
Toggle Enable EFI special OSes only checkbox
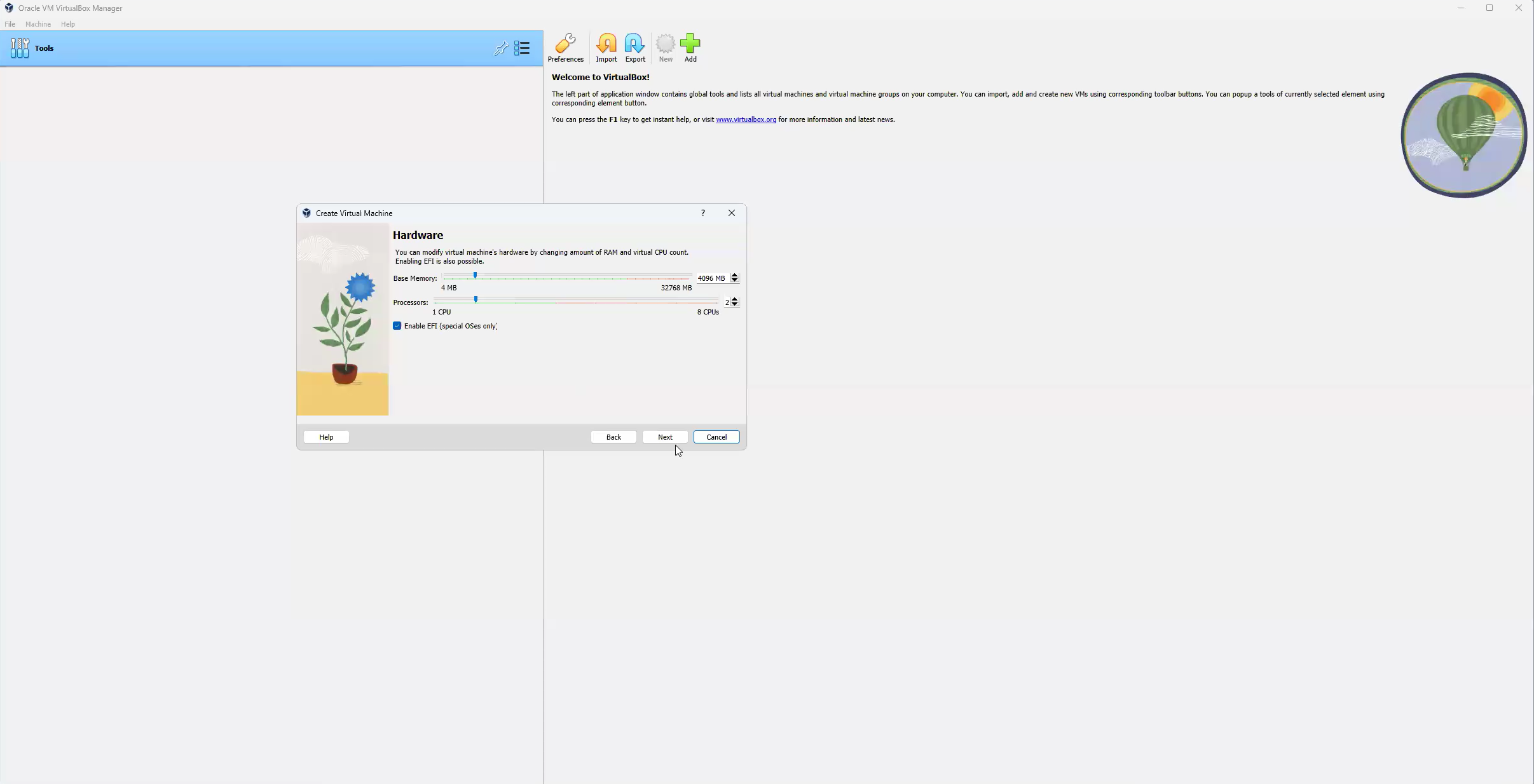(x=396, y=326)
